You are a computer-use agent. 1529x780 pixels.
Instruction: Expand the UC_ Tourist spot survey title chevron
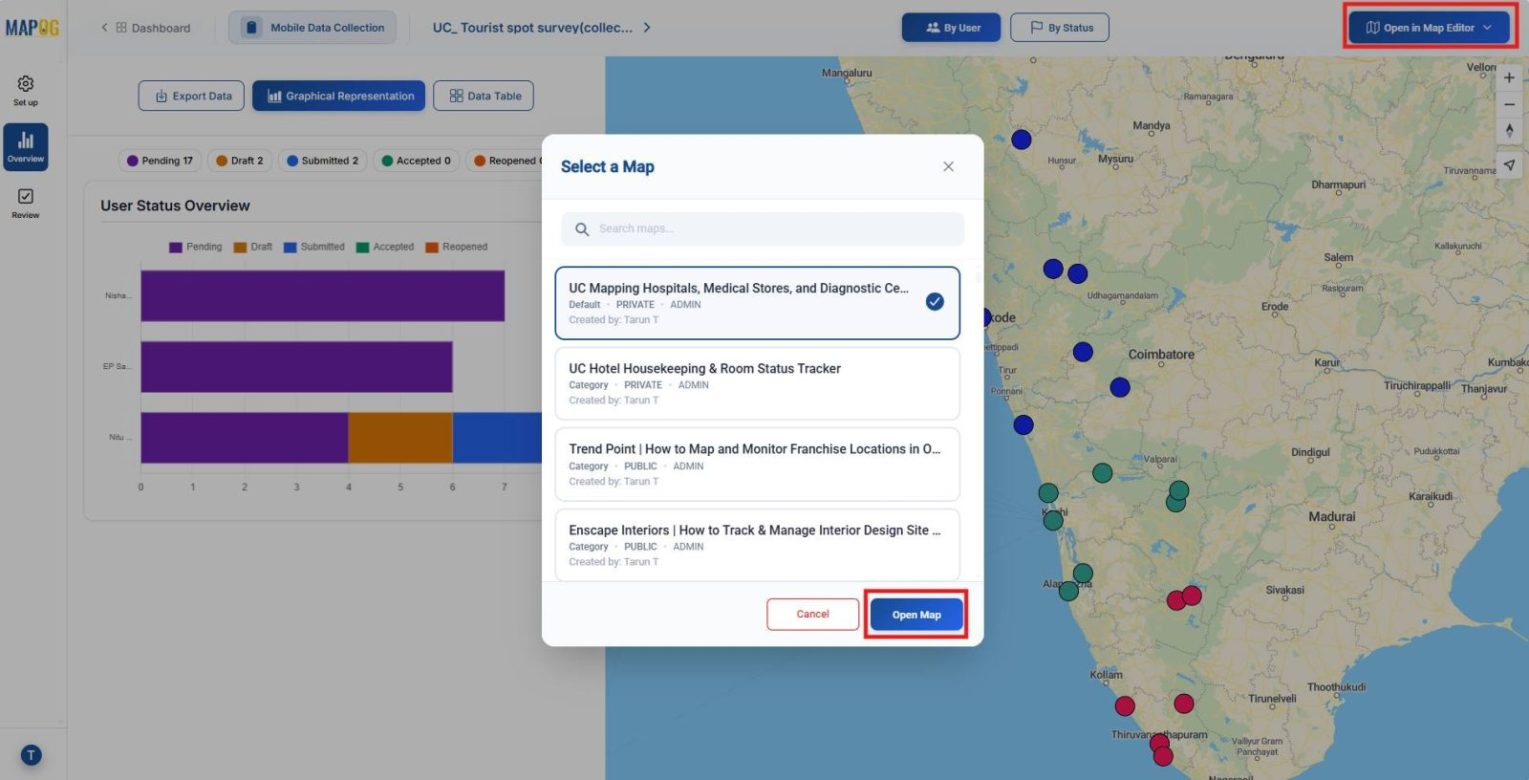[x=646, y=27]
